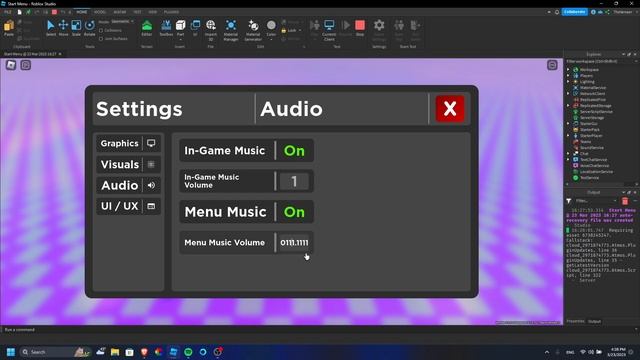Expand the Lighting node
Image resolution: width=640 pixels, height=360 pixels.
[568, 82]
